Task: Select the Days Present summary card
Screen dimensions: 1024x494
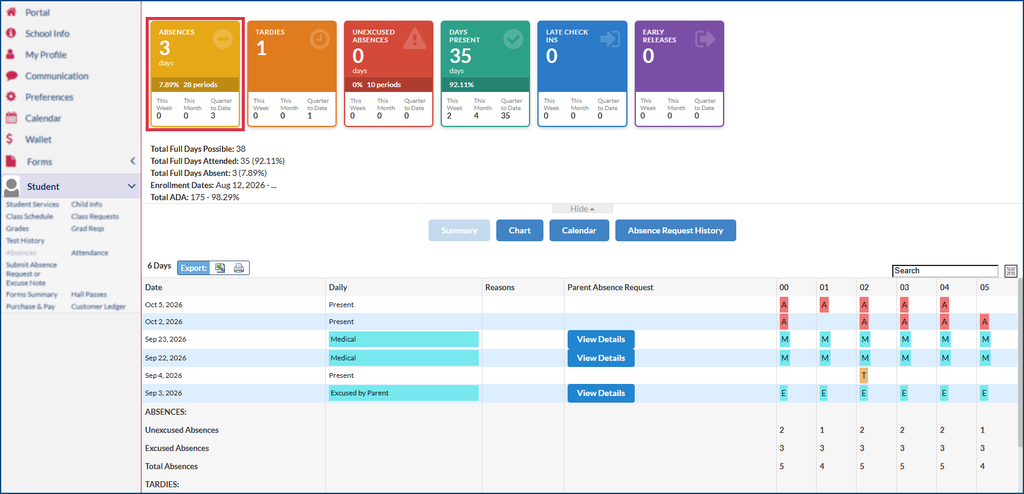Action: tap(485, 73)
